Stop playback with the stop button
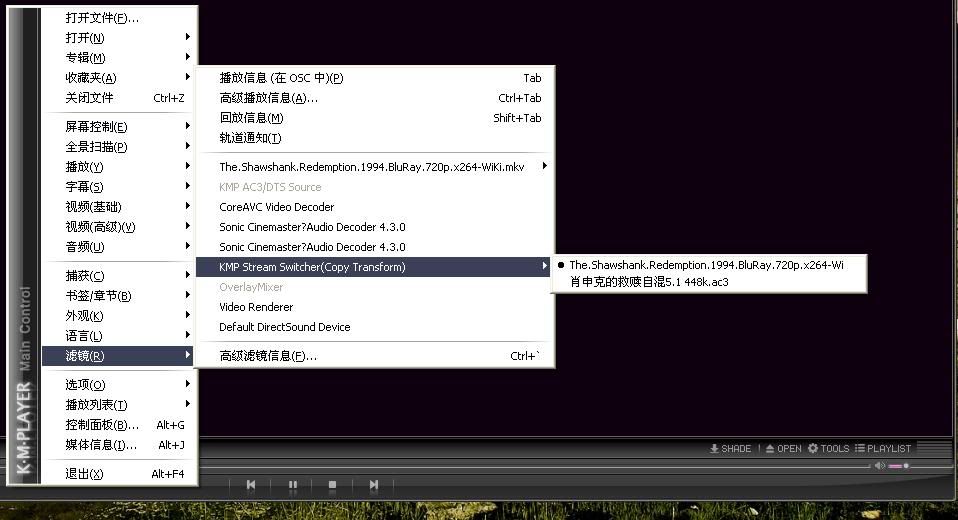Image resolution: width=958 pixels, height=520 pixels. point(332,485)
